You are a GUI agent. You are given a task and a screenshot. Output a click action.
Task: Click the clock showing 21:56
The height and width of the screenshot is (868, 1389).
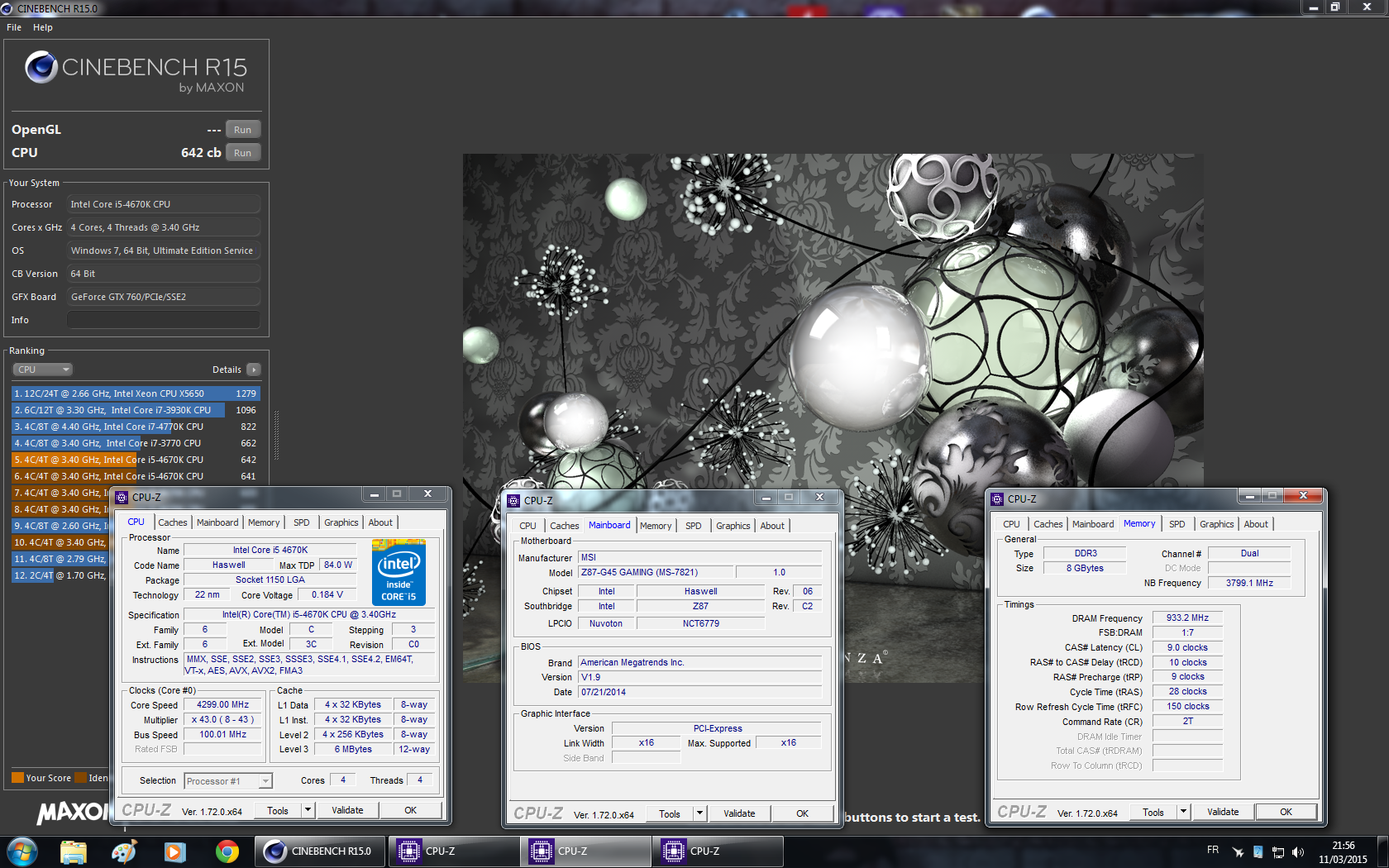pyautogui.click(x=1344, y=846)
